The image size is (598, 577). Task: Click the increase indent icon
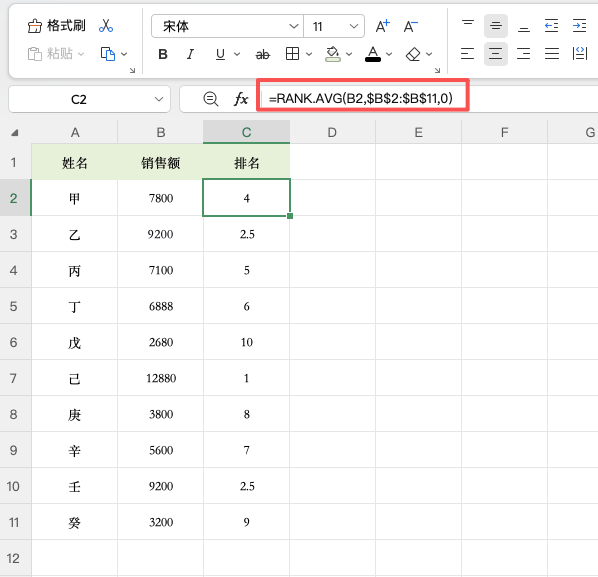coord(579,26)
